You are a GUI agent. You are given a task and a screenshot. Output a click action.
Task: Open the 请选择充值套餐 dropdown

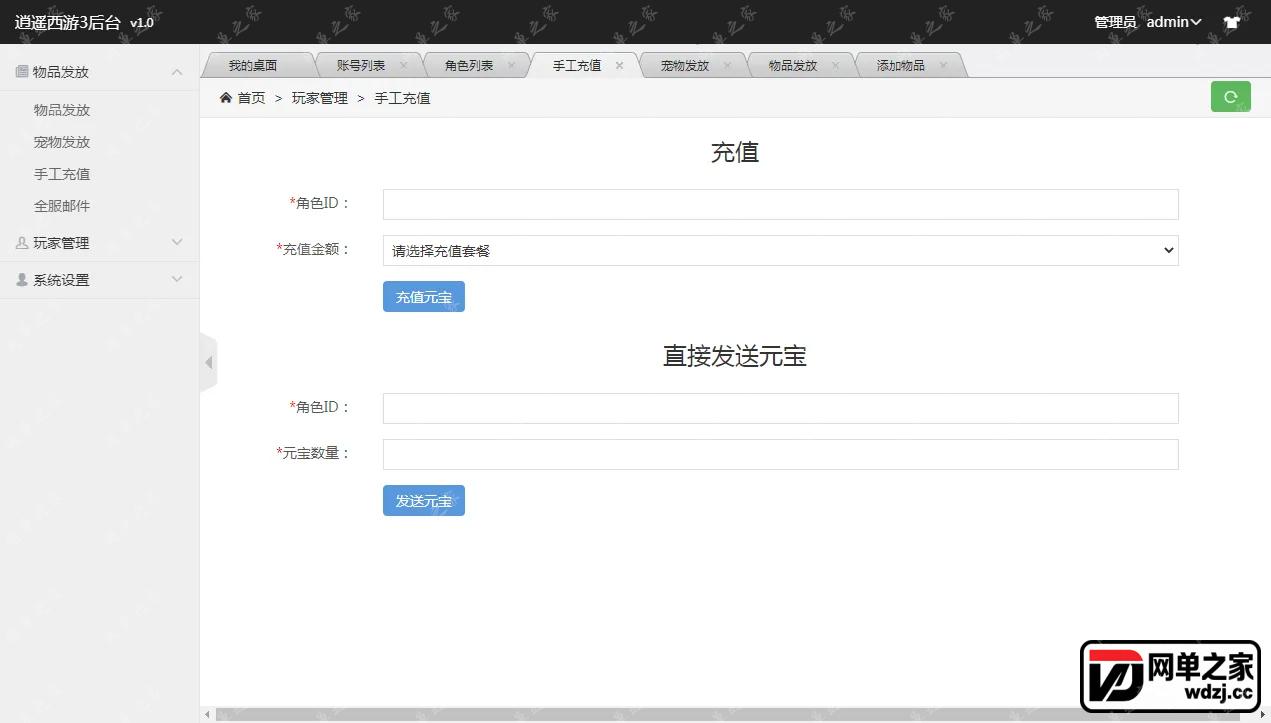780,251
